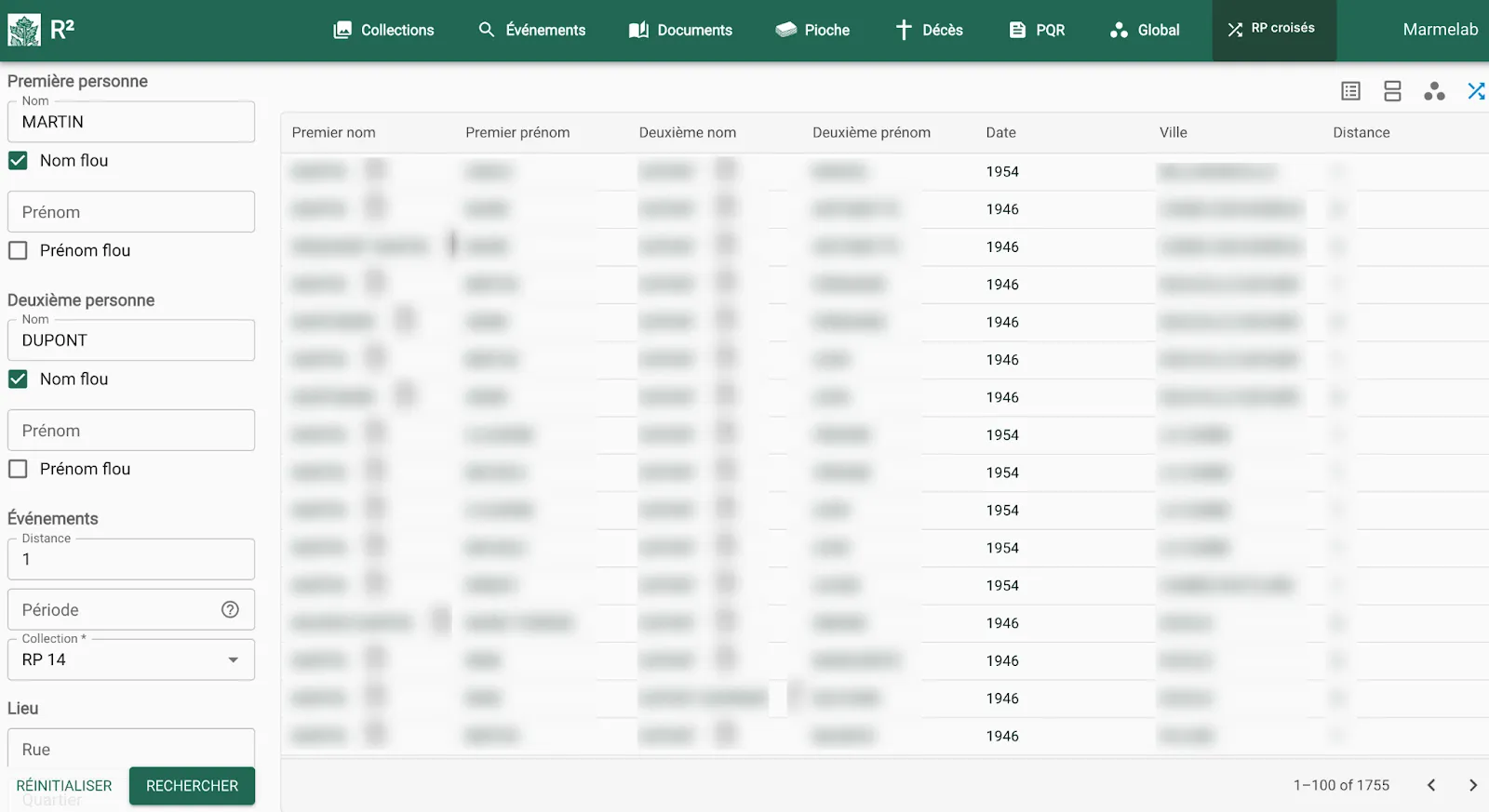Screen dimensions: 1489x812
Task: Navigate to the Décès section
Action: pos(929,30)
